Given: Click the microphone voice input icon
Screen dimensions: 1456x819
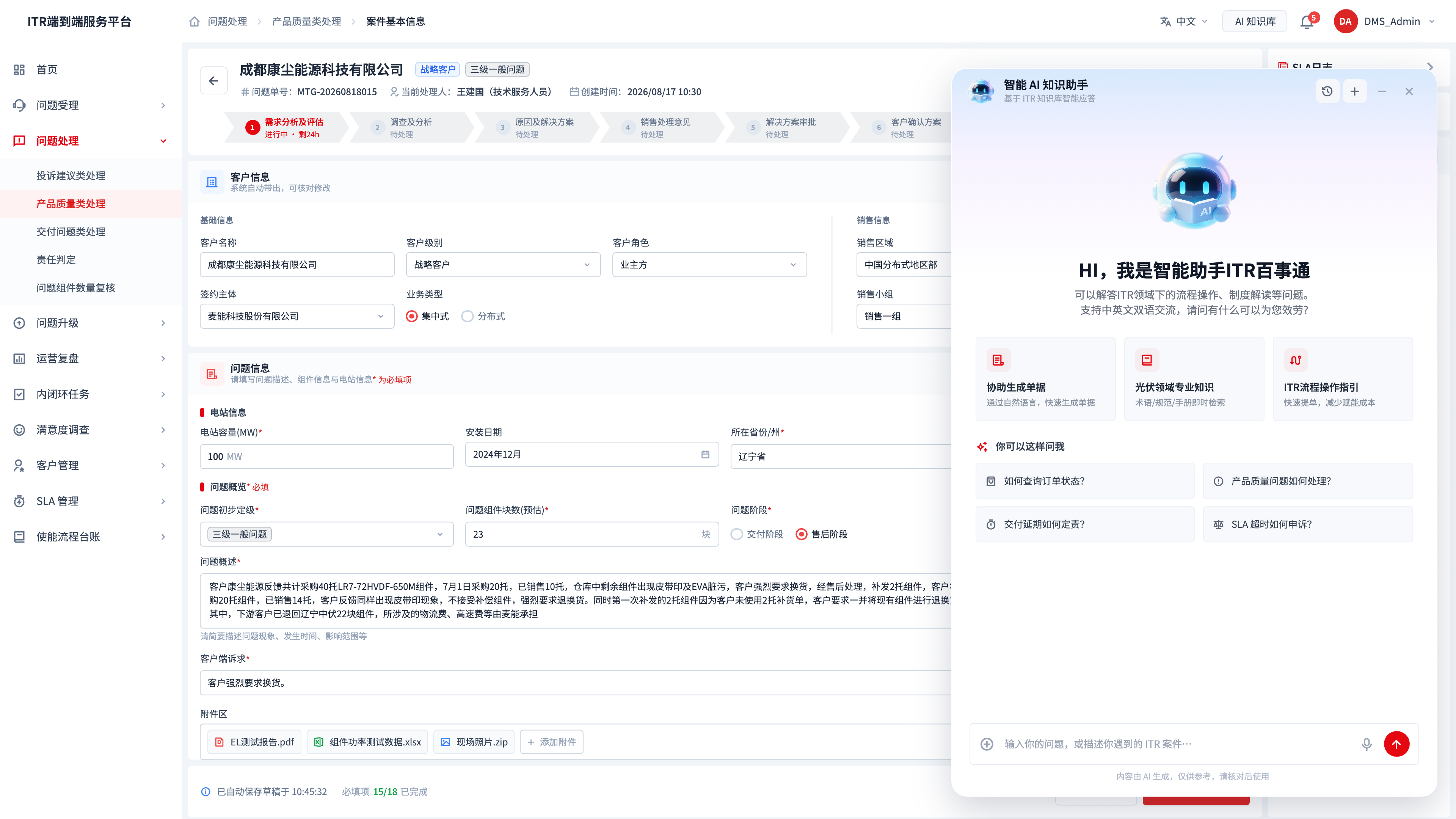Looking at the screenshot, I should click(1366, 744).
